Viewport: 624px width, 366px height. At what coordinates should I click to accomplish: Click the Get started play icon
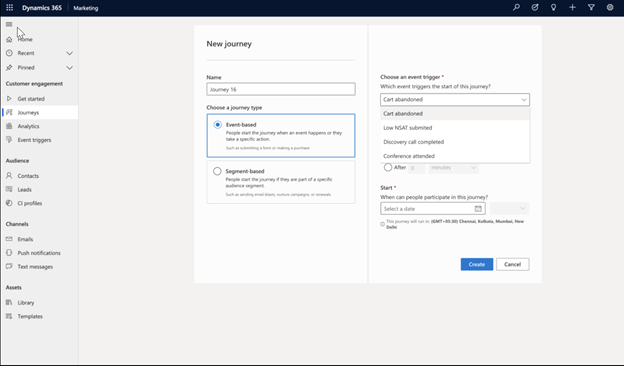9,98
